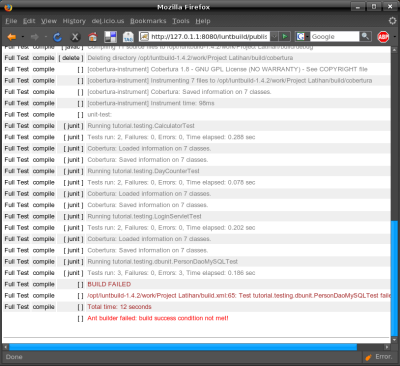Viewport: 400px width, 366px height.
Task: Click the 'Deleting directory' log line
Action: click(190, 58)
